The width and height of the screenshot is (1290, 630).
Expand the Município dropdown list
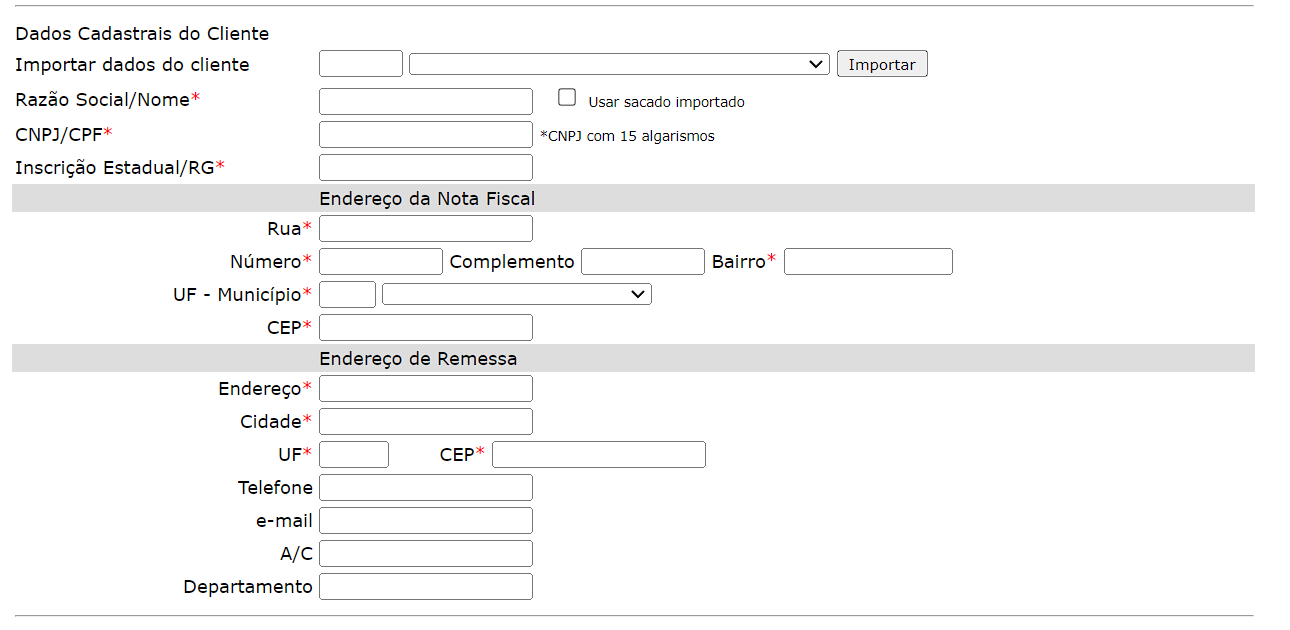pos(516,294)
